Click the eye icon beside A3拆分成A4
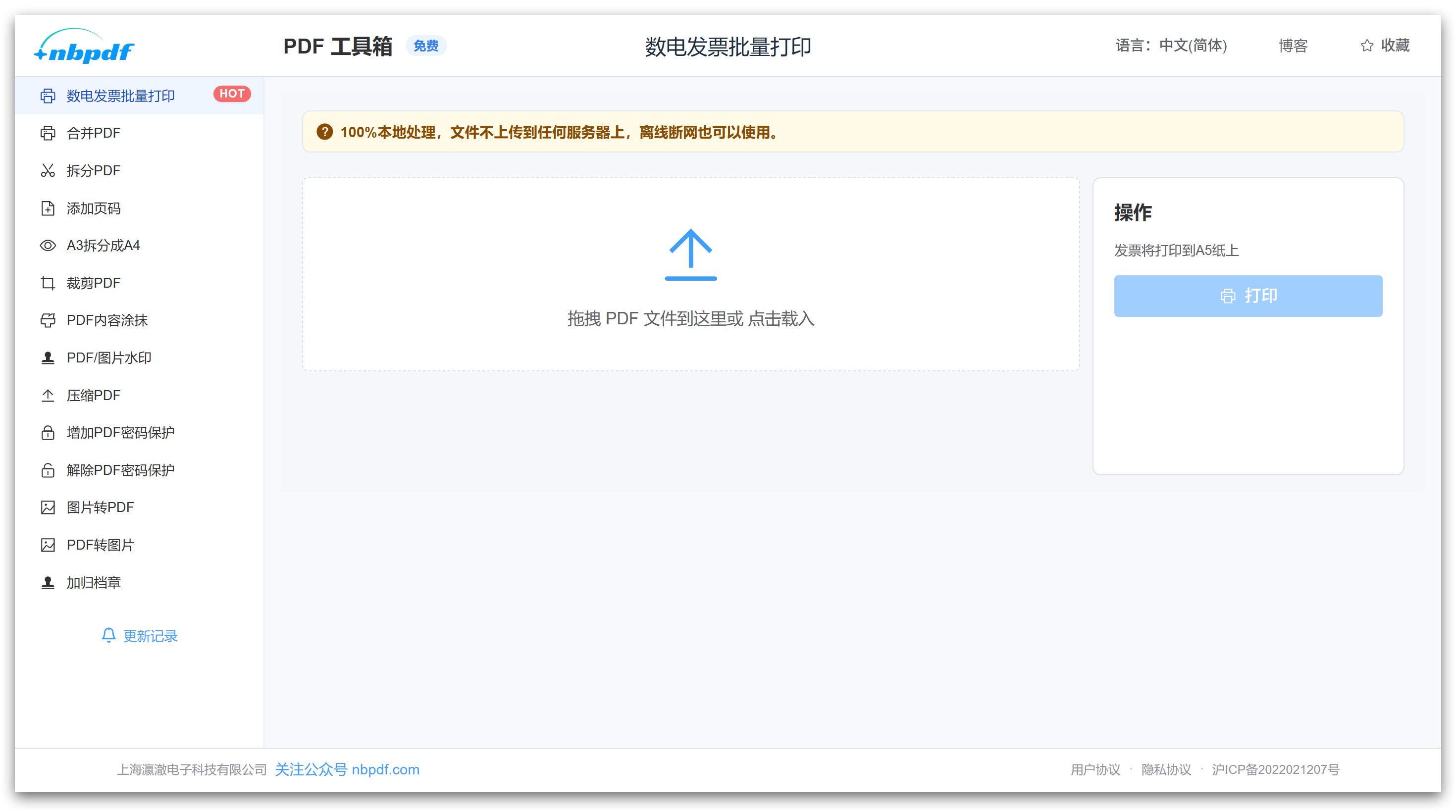The width and height of the screenshot is (1456, 812). [48, 246]
